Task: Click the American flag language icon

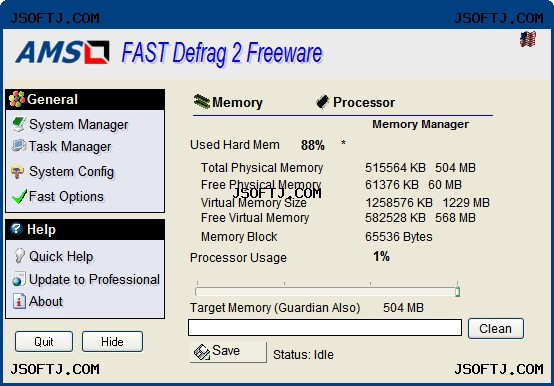Action: (528, 39)
